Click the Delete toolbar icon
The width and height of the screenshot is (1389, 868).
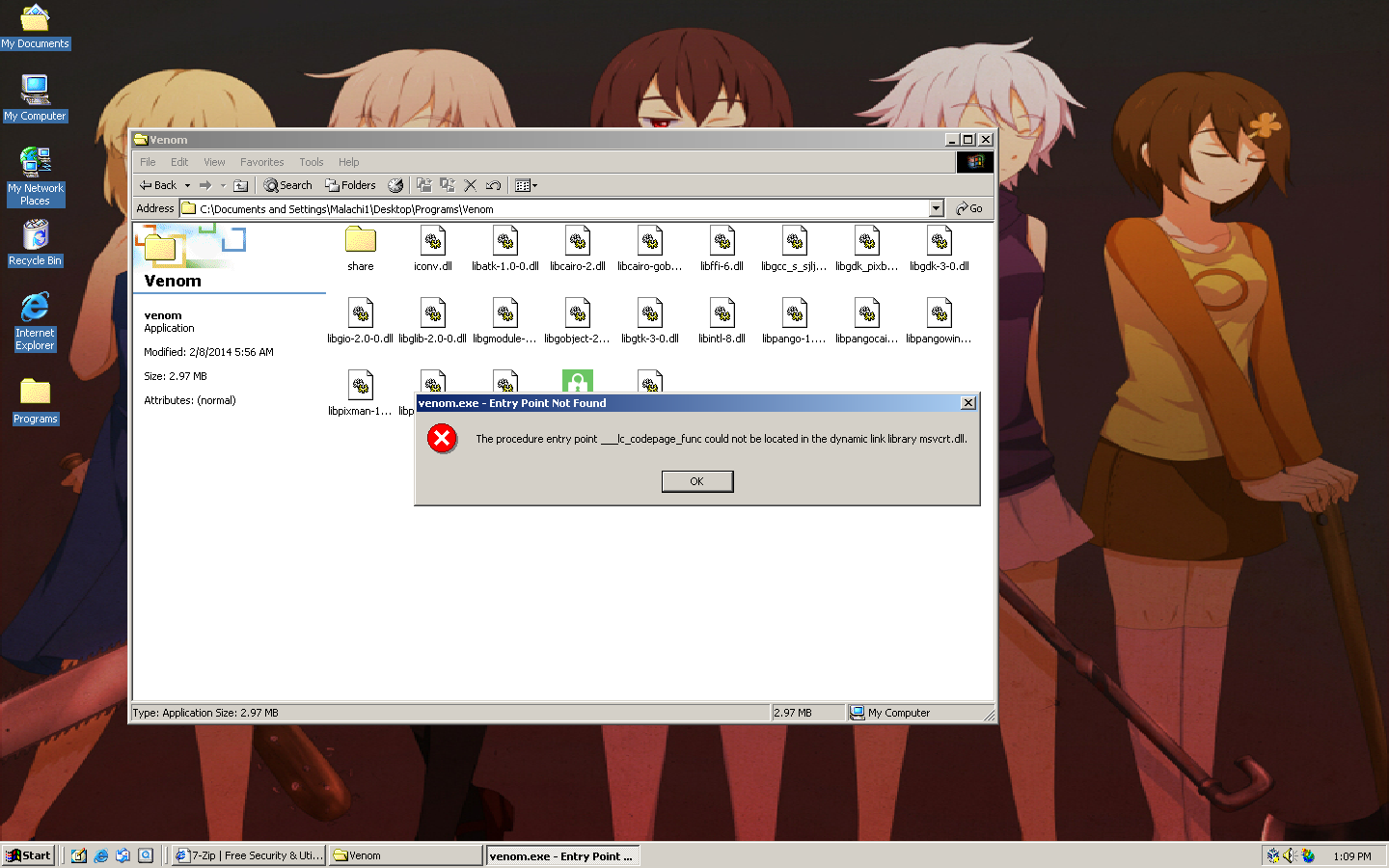[x=471, y=185]
